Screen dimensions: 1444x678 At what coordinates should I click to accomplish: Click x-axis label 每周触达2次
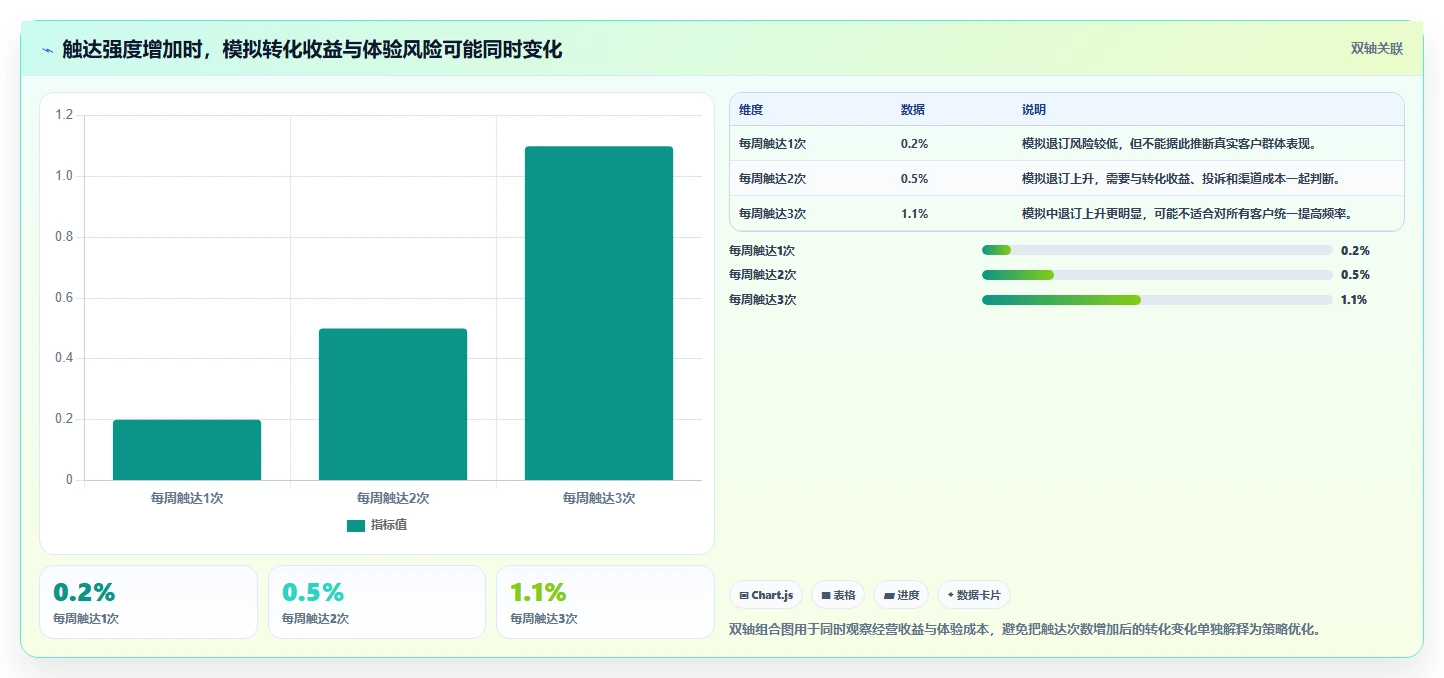coord(393,498)
